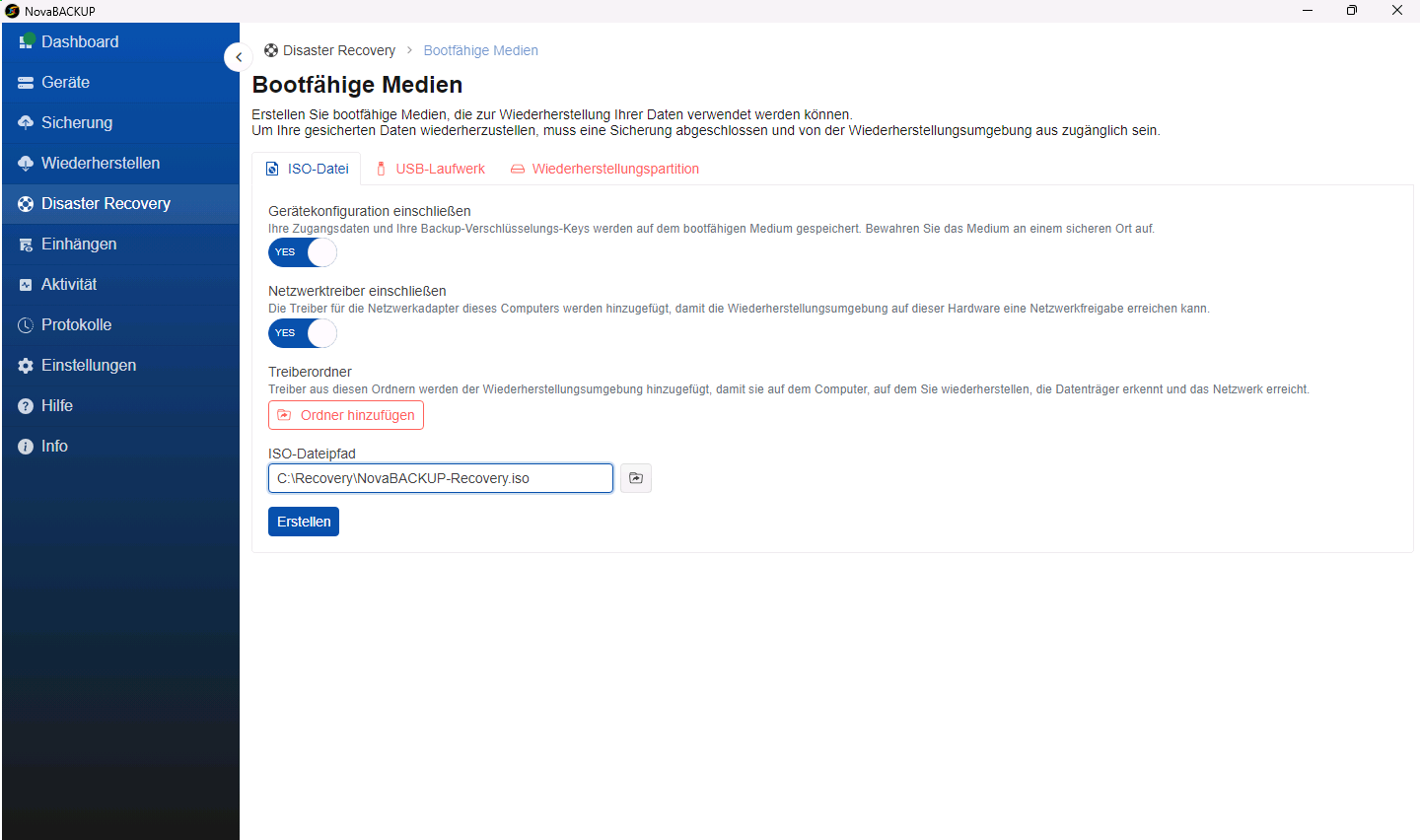Open the Sicherung menu item
The width and height of the screenshot is (1420, 840).
point(120,122)
